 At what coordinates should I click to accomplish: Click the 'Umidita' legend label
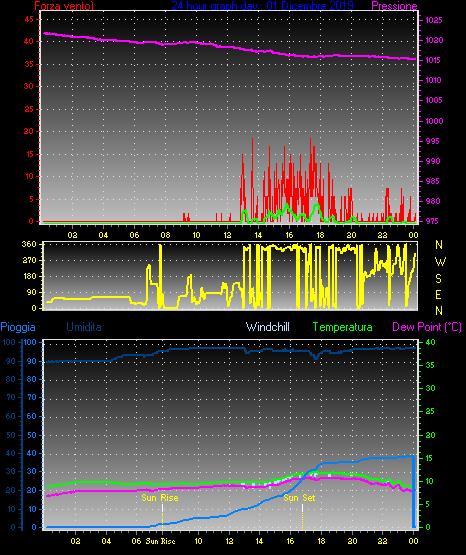coord(84,327)
